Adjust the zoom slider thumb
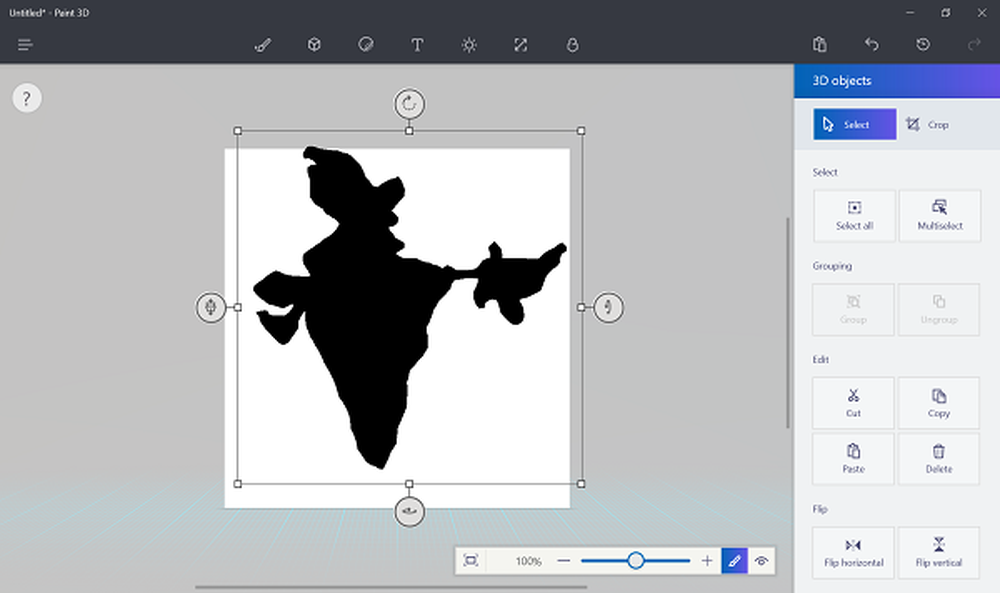The image size is (1000, 593). (635, 560)
